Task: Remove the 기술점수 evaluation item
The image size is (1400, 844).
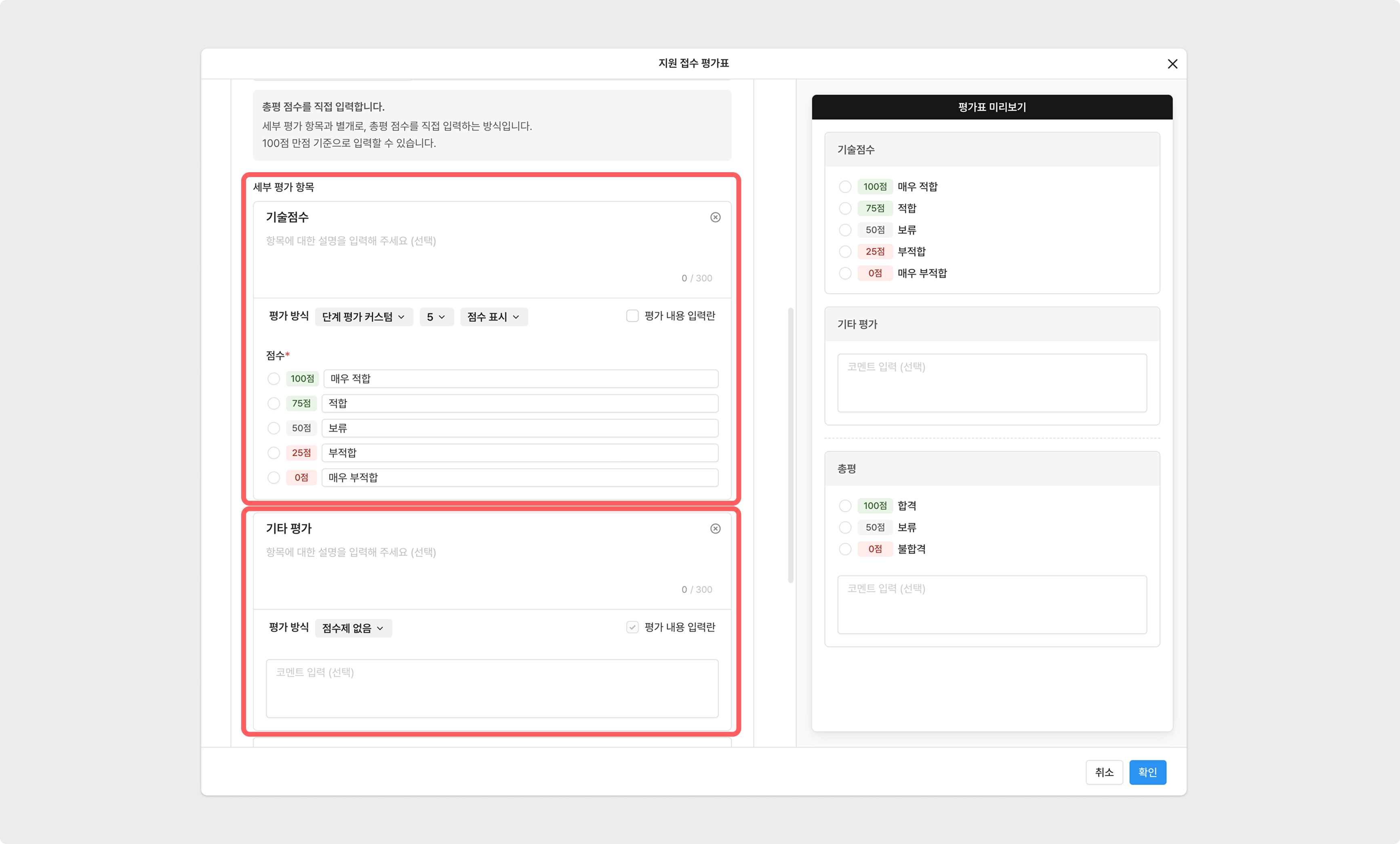Action: pos(715,217)
